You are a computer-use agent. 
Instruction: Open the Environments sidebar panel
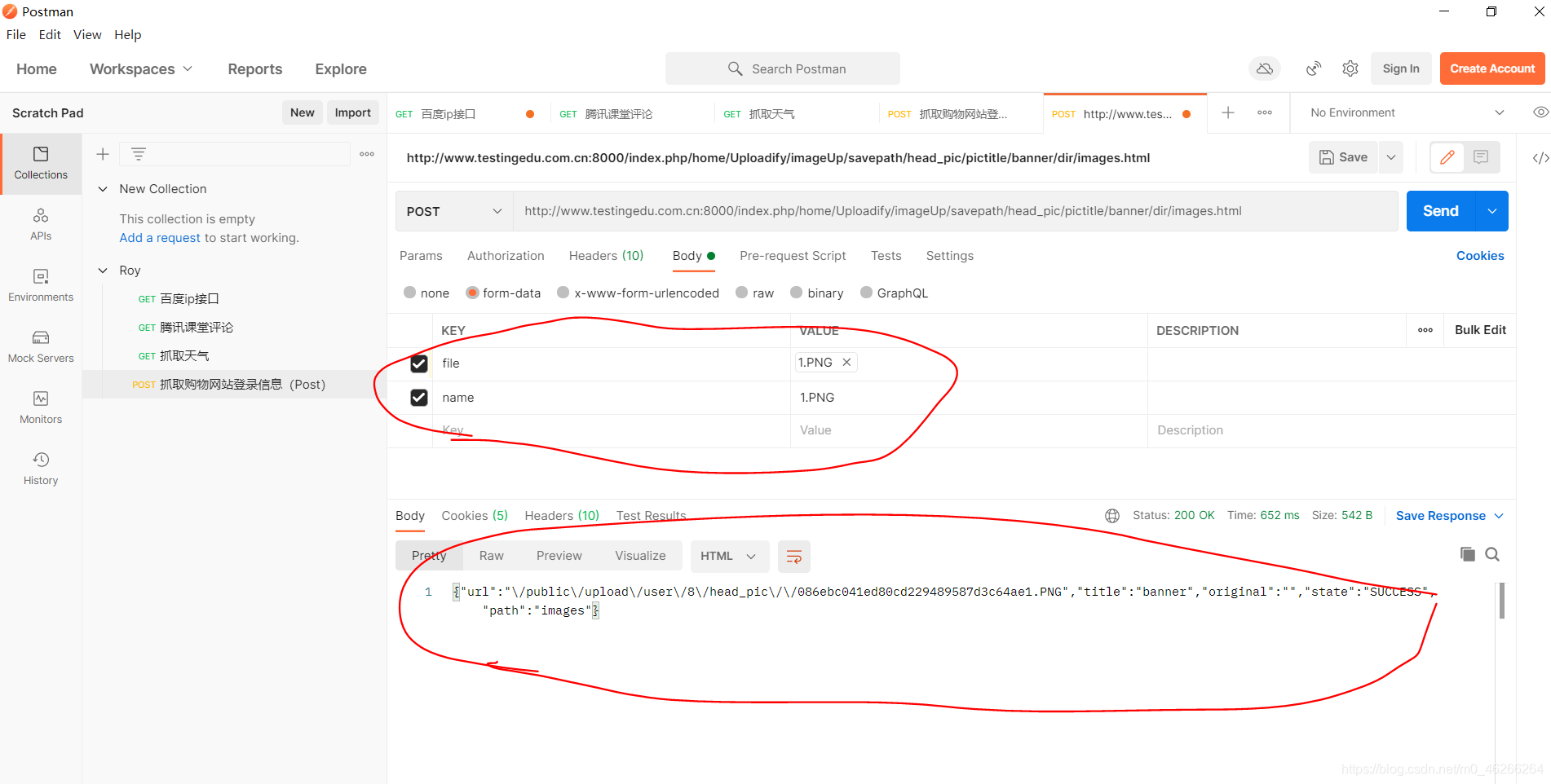pyautogui.click(x=41, y=285)
